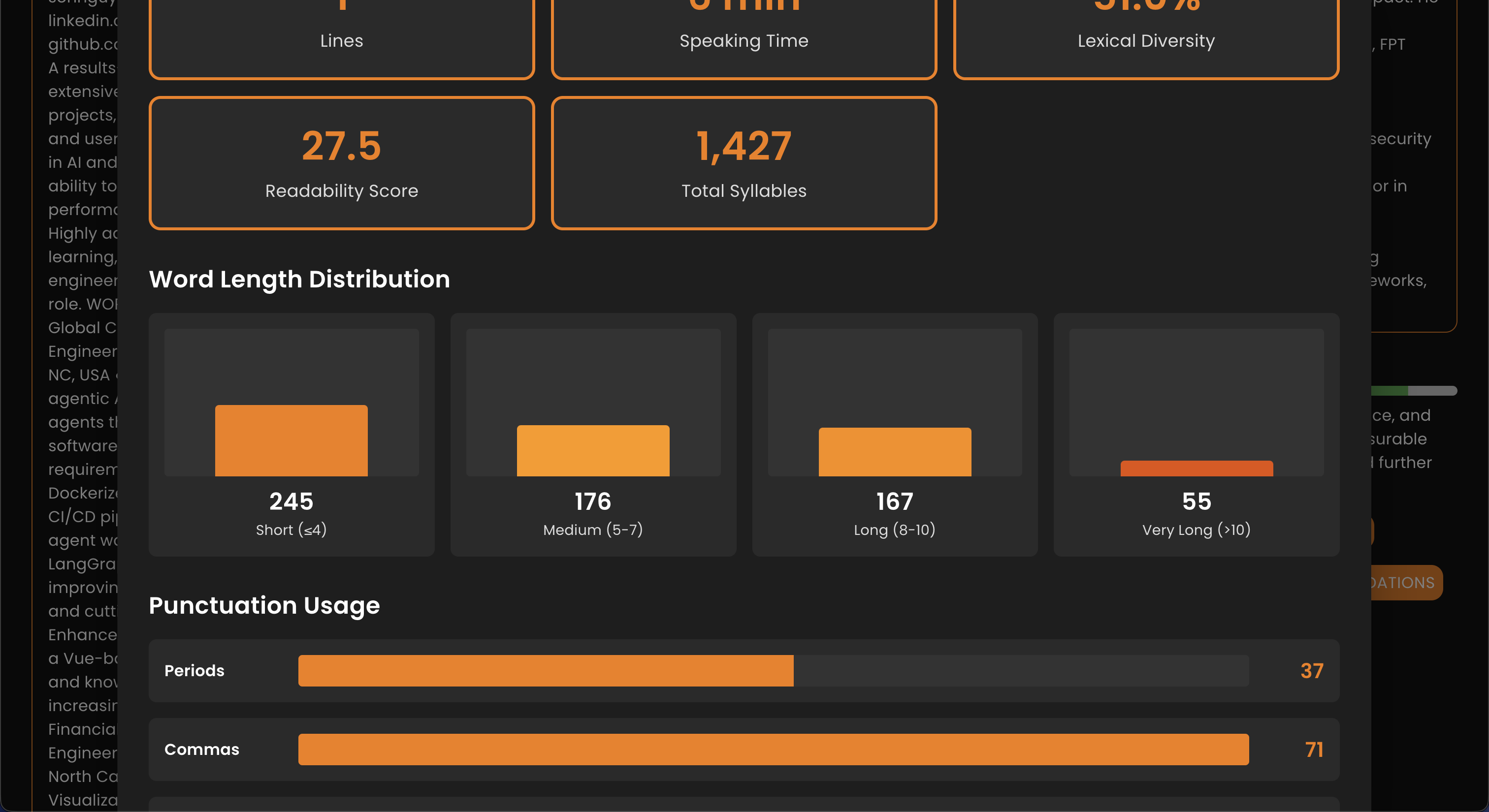The width and height of the screenshot is (1489, 812).
Task: Select the Short (≤4) word length chart
Action: [x=291, y=435]
